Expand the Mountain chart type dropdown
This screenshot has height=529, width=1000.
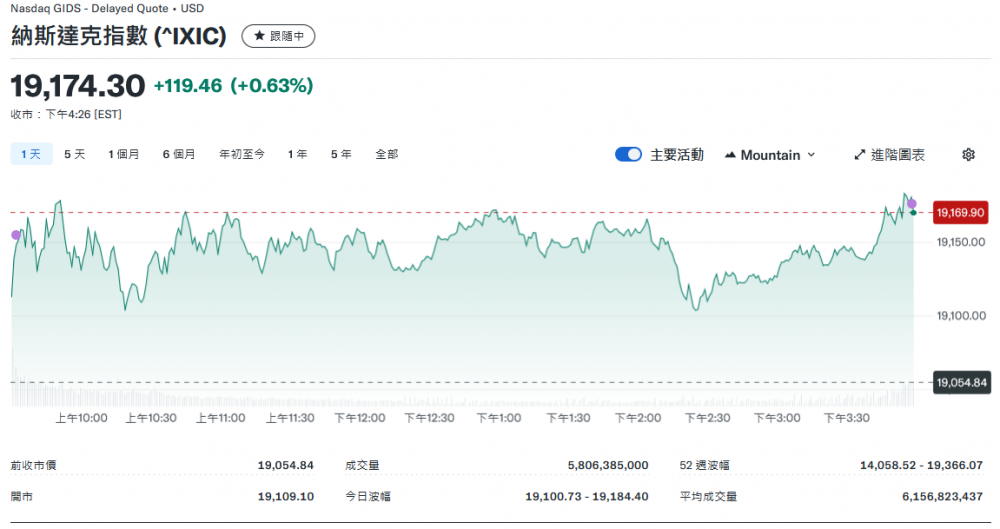pos(811,155)
